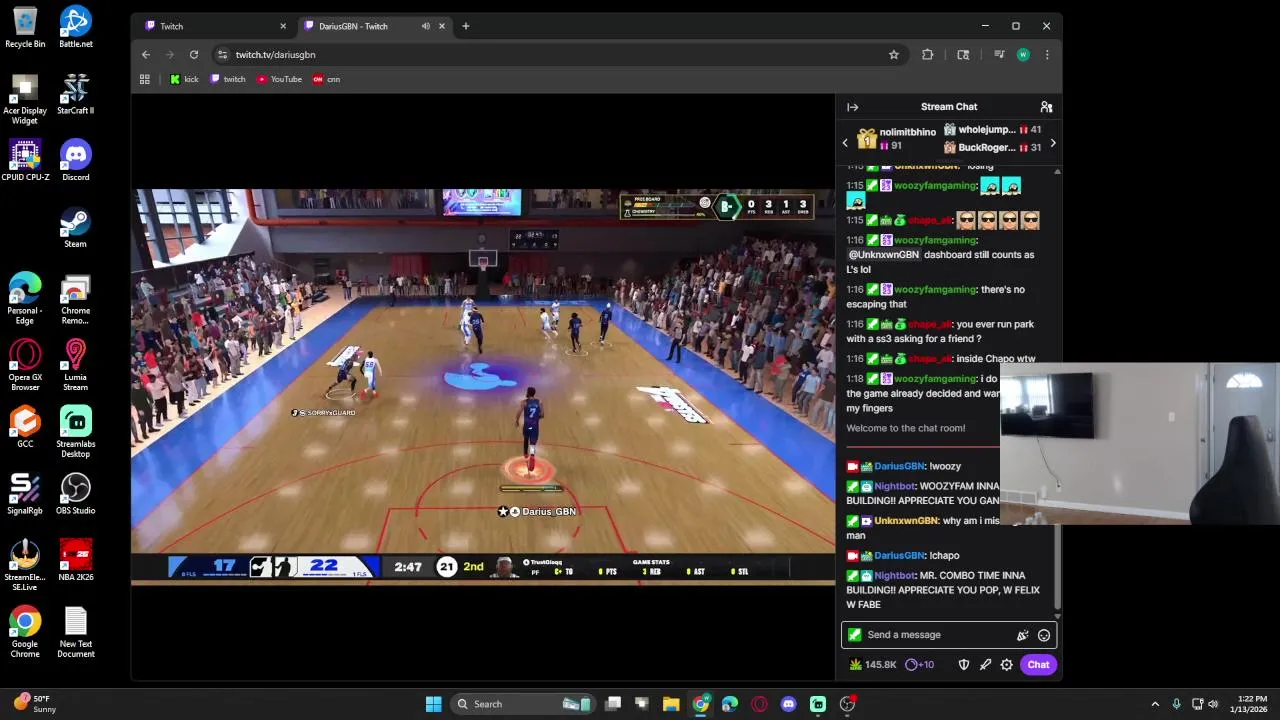Show next gift leaderboard entry
Viewport: 1280px width, 720px height.
pyautogui.click(x=1052, y=143)
